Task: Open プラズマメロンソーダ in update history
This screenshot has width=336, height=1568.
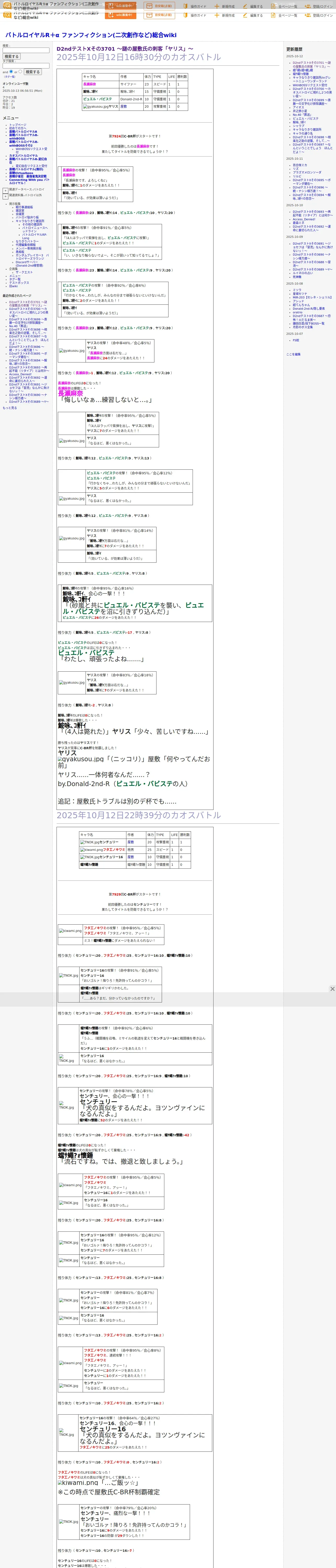Action: coord(307,172)
